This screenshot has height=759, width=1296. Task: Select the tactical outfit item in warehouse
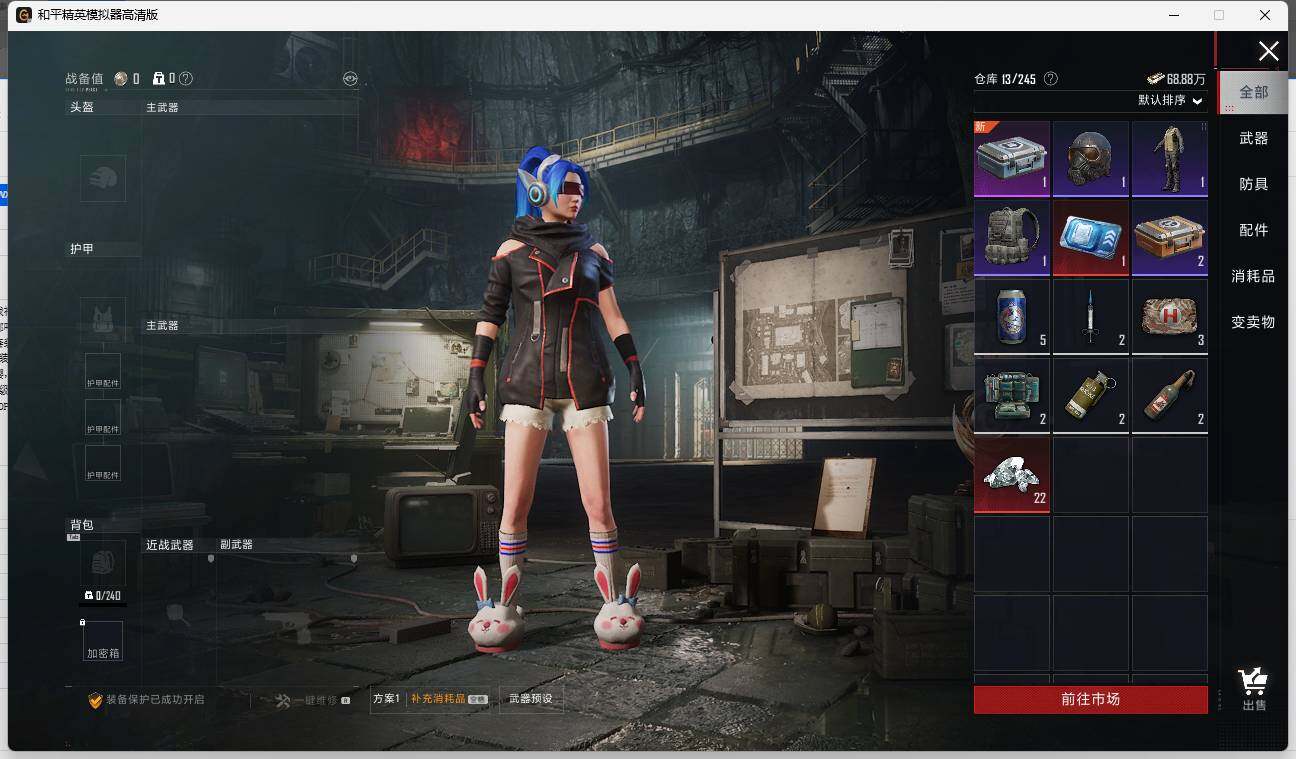click(1169, 158)
